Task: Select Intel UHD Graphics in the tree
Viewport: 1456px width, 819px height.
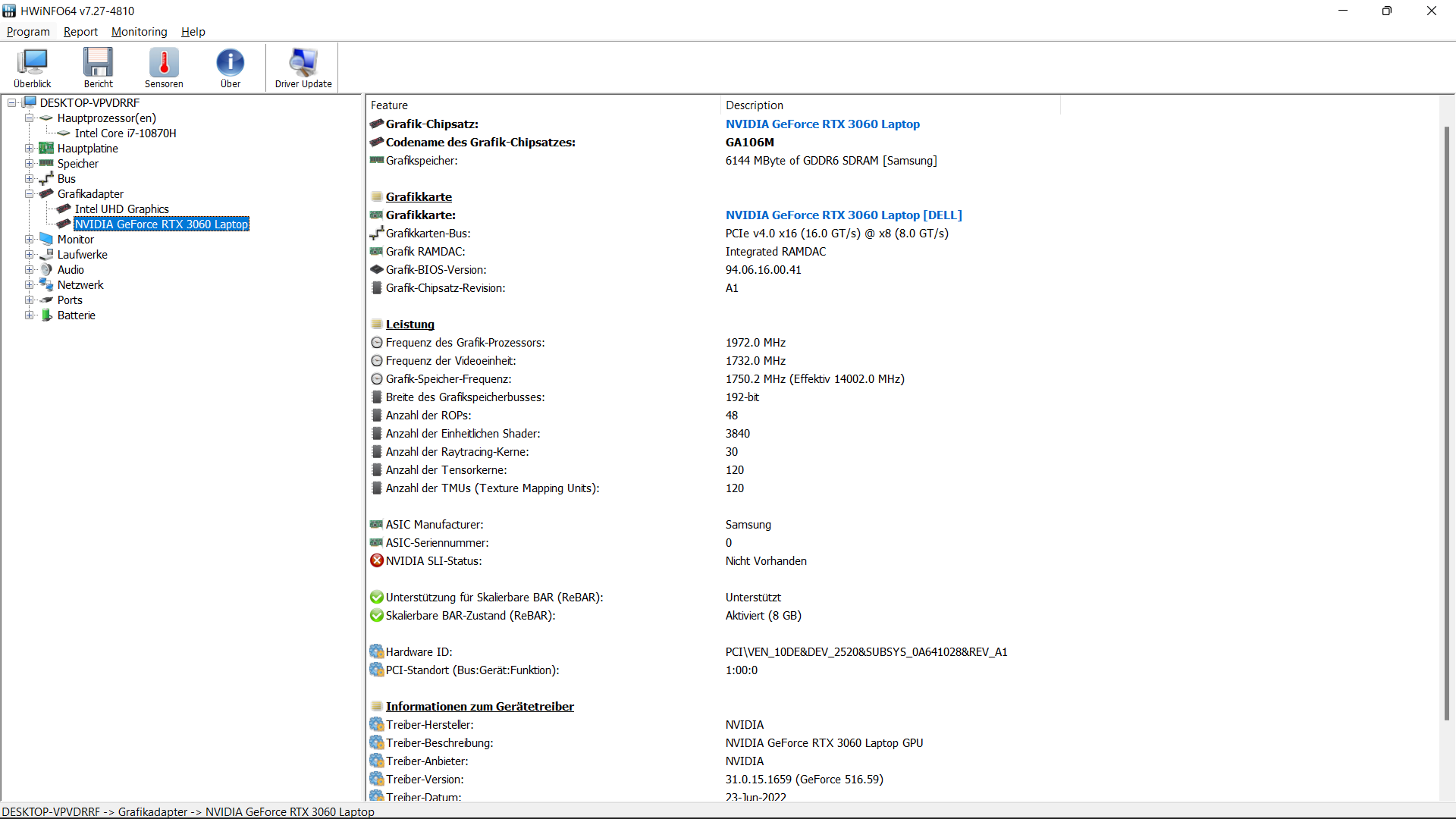Action: coord(121,209)
